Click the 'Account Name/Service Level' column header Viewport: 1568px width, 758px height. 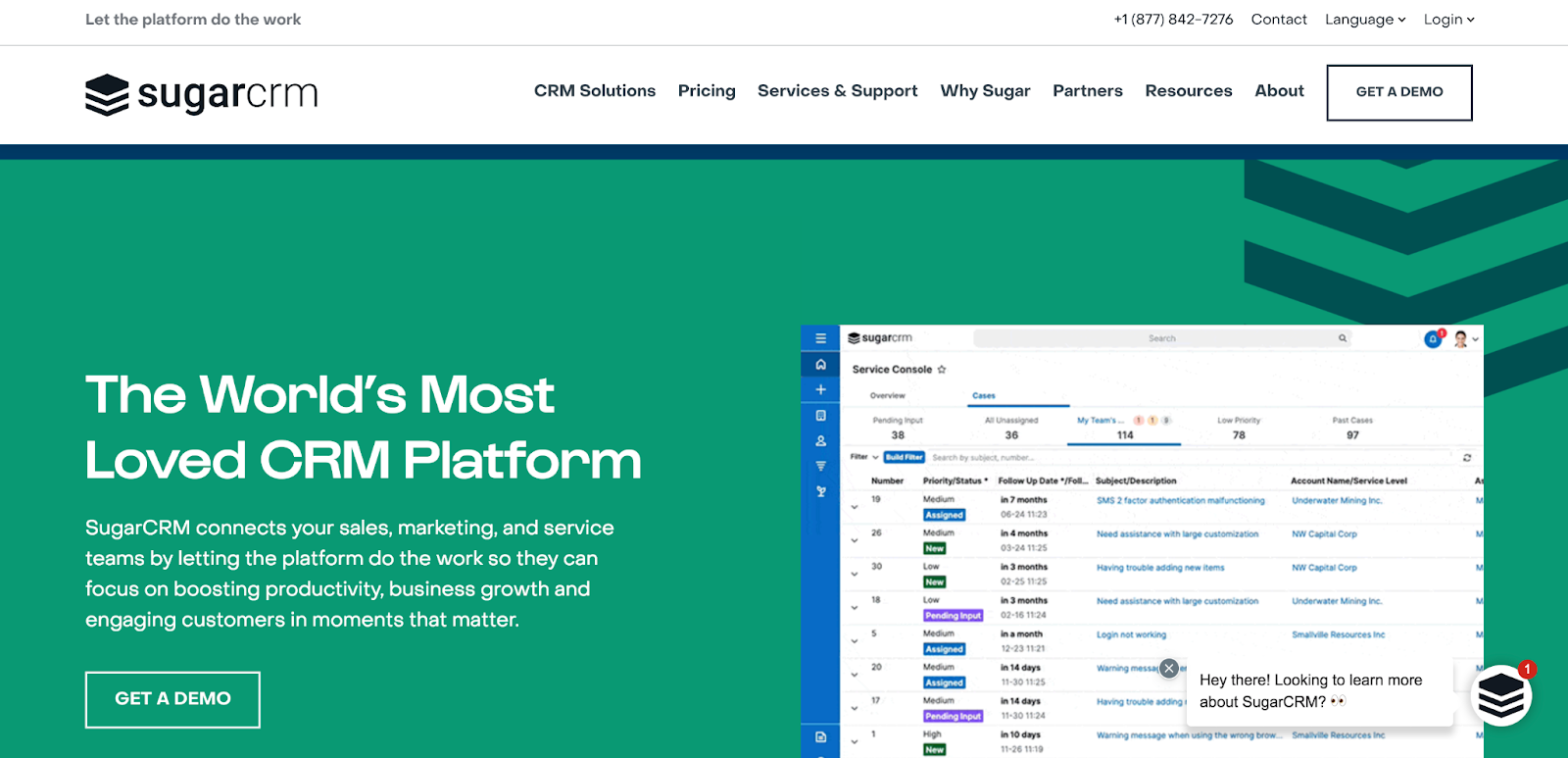tap(1348, 480)
